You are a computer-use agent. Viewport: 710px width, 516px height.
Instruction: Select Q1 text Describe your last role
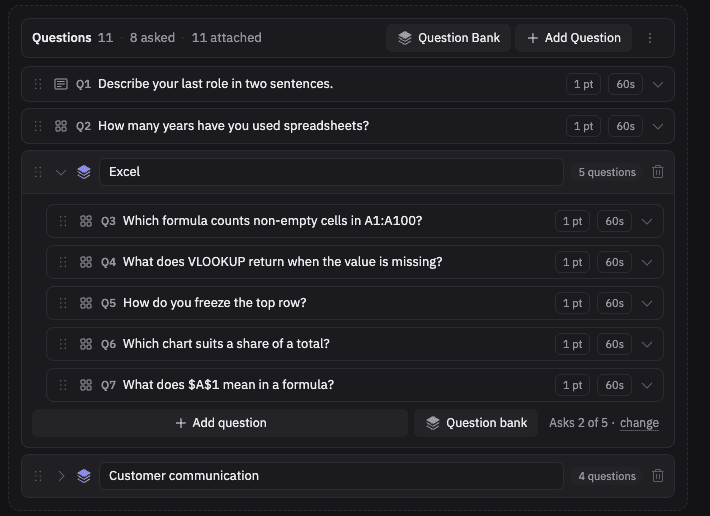point(216,84)
